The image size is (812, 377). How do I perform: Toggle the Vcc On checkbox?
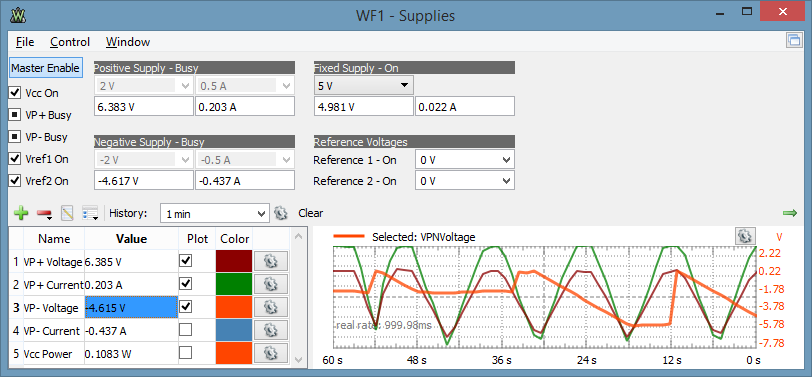(15, 93)
